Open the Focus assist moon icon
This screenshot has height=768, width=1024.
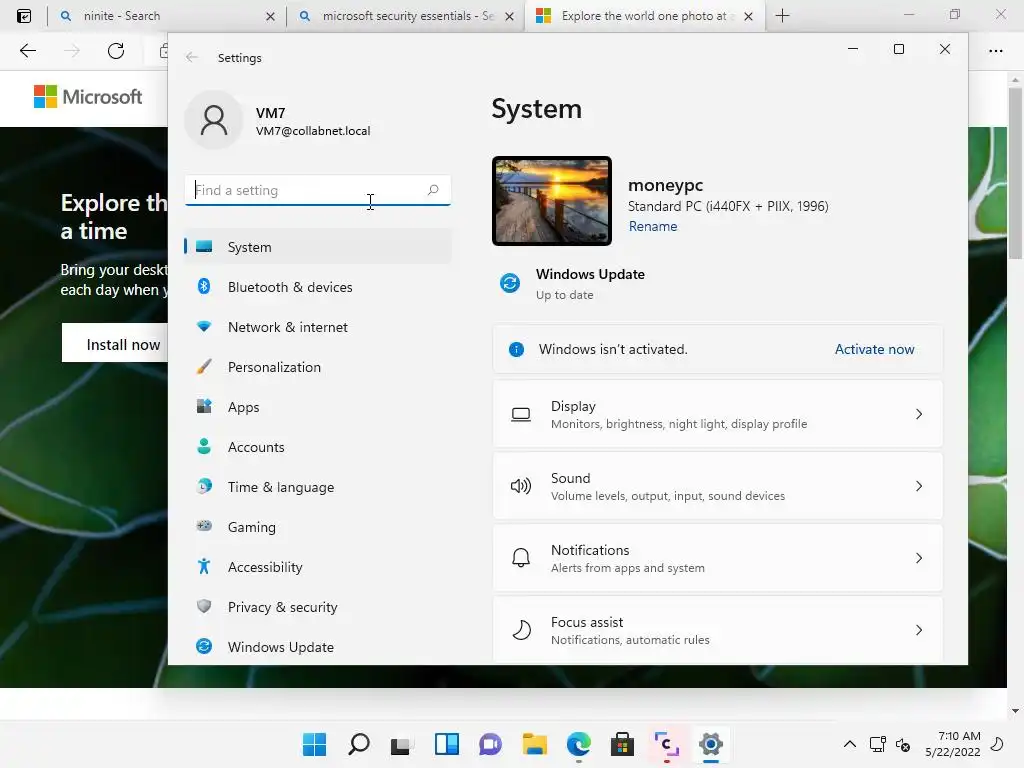point(520,630)
